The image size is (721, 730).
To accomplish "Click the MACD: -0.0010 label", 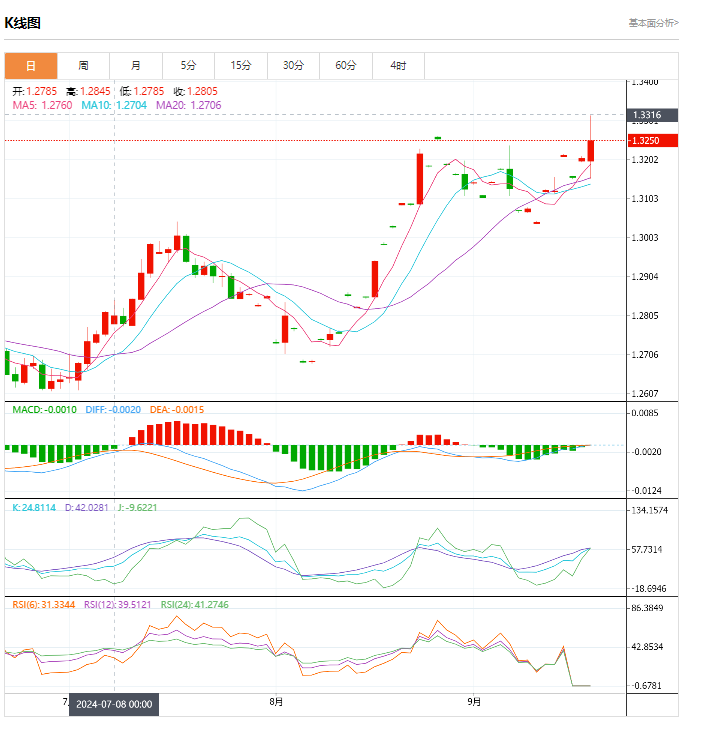I will (x=44, y=410).
